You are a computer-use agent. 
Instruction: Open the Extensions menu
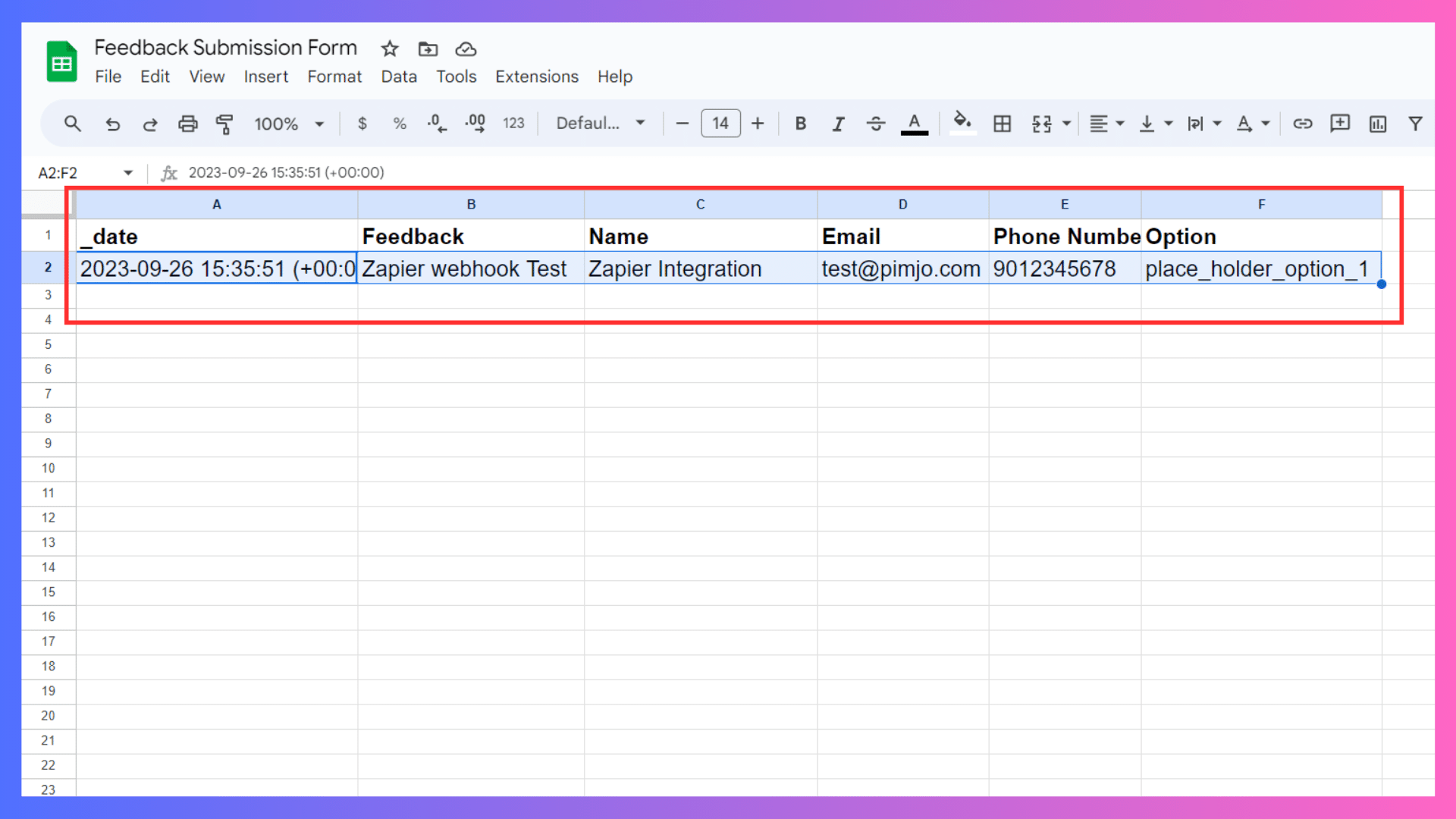tap(536, 77)
